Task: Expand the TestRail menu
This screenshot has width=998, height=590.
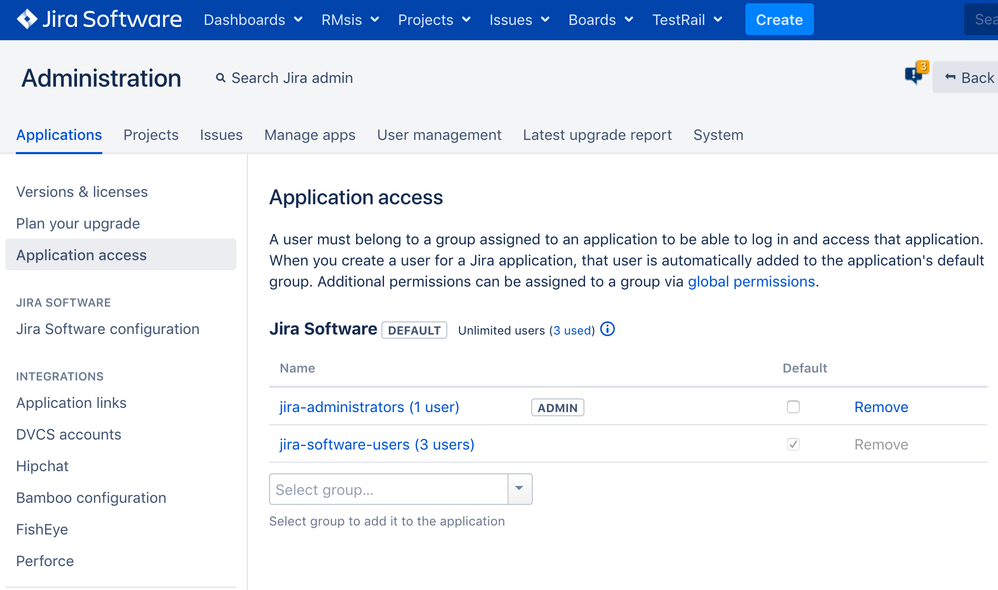Action: tap(687, 20)
